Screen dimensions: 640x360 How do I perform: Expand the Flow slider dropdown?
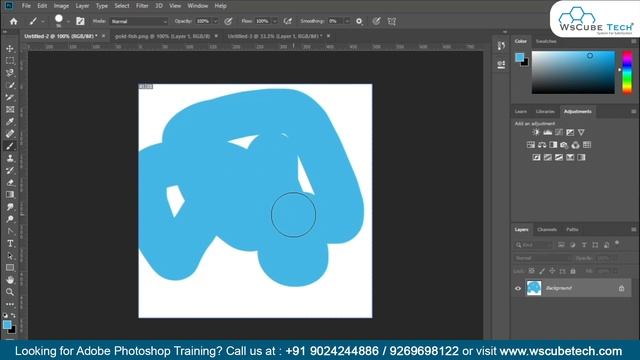coord(275,21)
